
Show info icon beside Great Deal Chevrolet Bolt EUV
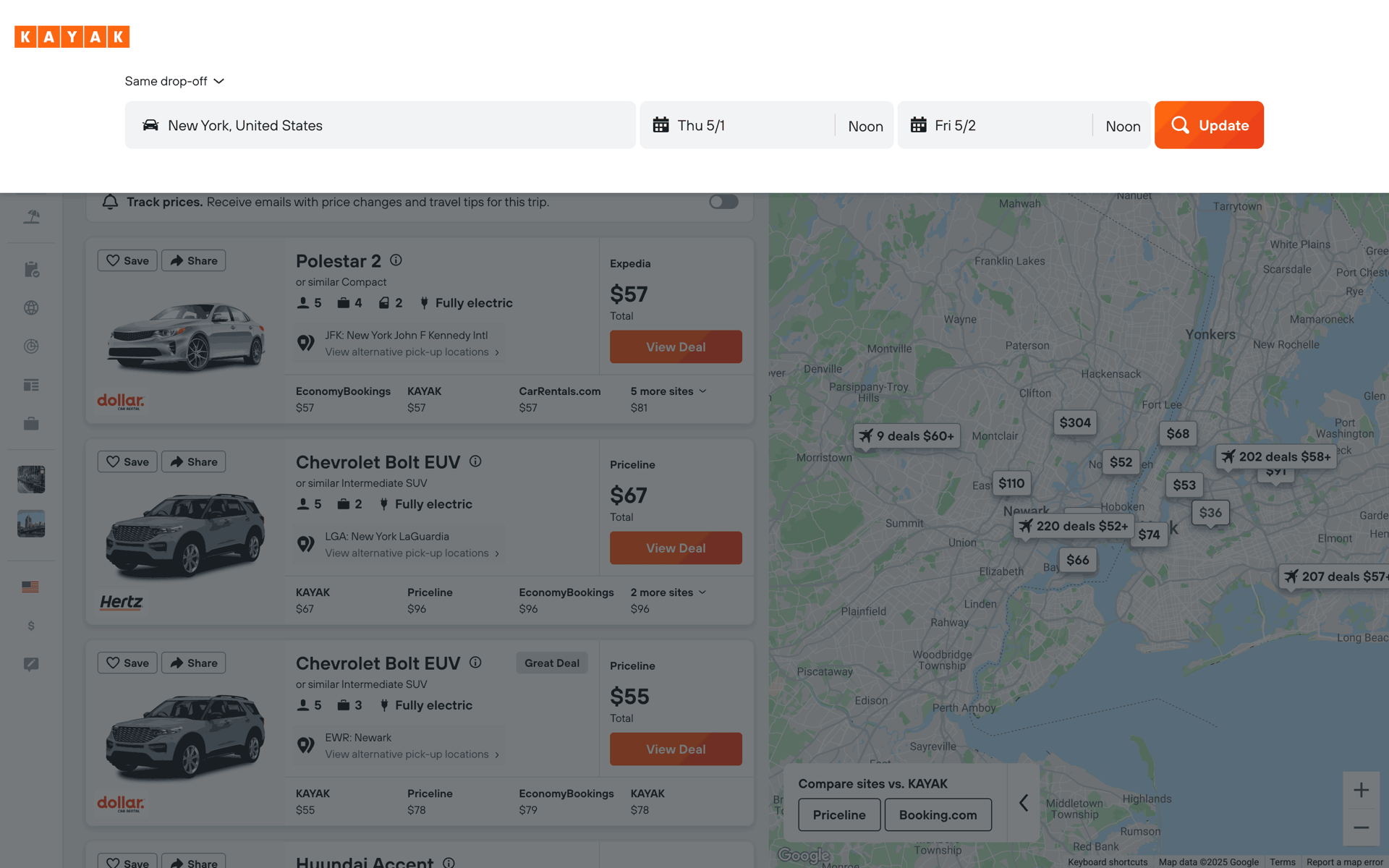point(475,662)
